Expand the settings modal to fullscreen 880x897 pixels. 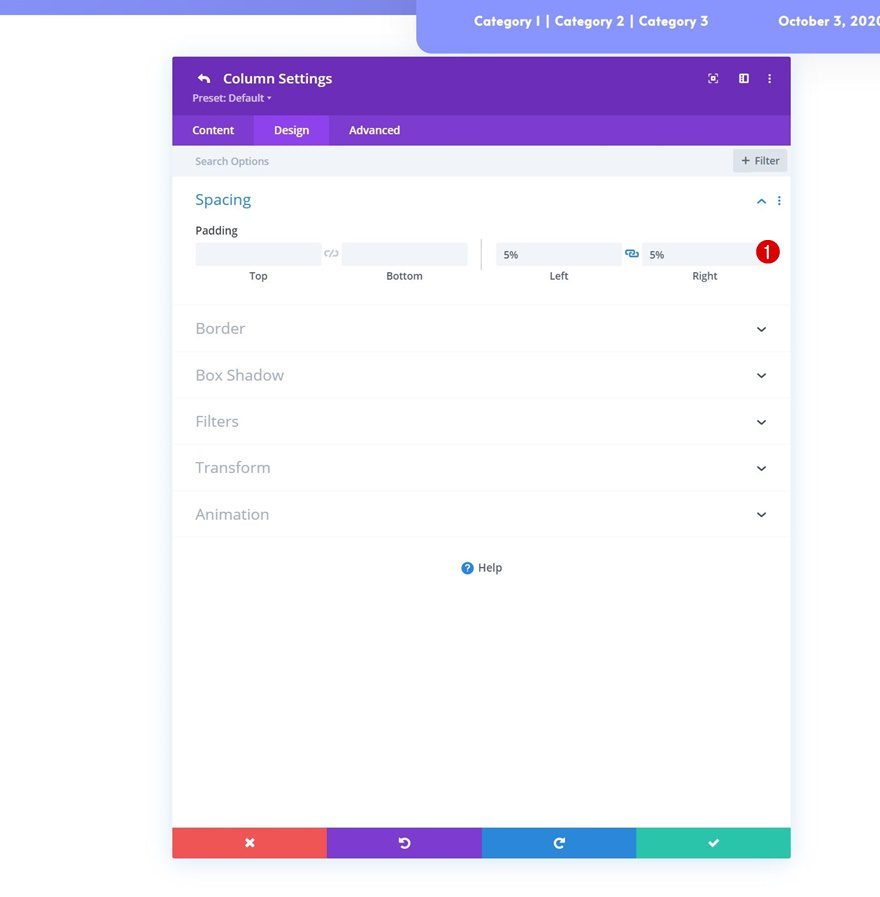[x=713, y=77]
